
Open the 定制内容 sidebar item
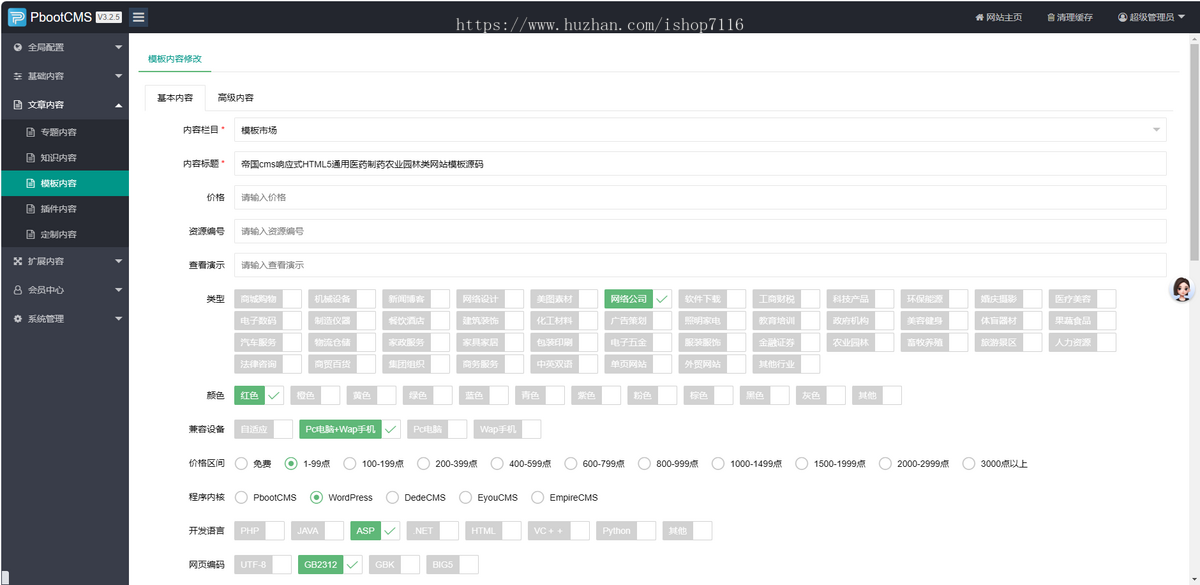coord(64,235)
